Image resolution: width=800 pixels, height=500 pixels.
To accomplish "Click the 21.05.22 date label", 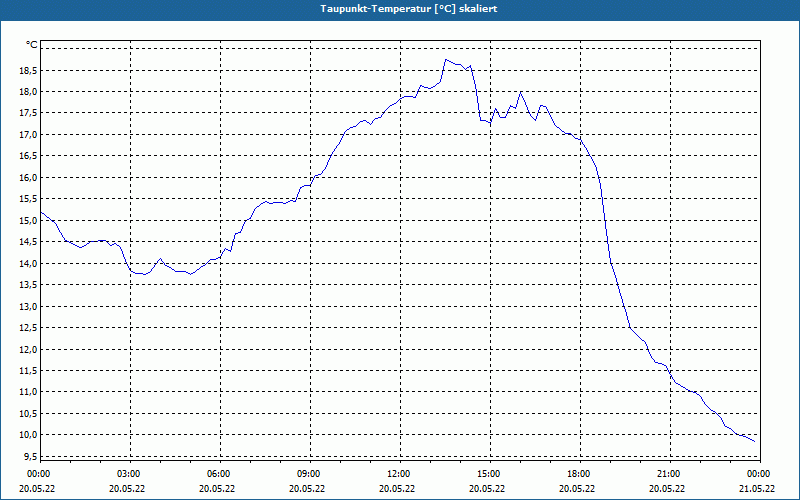I will (x=757, y=489).
